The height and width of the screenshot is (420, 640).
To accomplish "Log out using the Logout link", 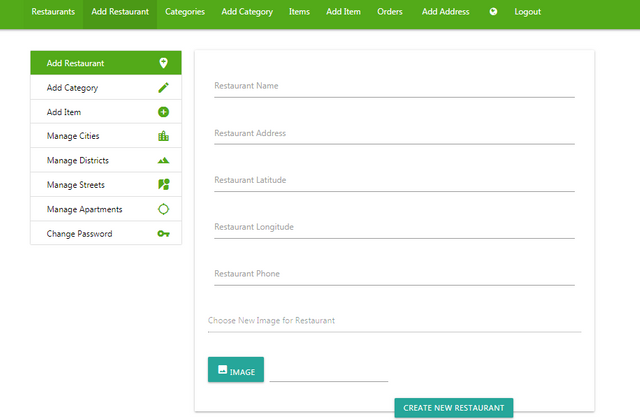I will (527, 12).
